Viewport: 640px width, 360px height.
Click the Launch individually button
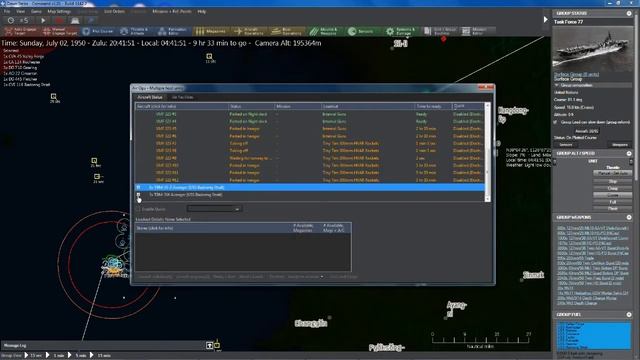(x=155, y=277)
